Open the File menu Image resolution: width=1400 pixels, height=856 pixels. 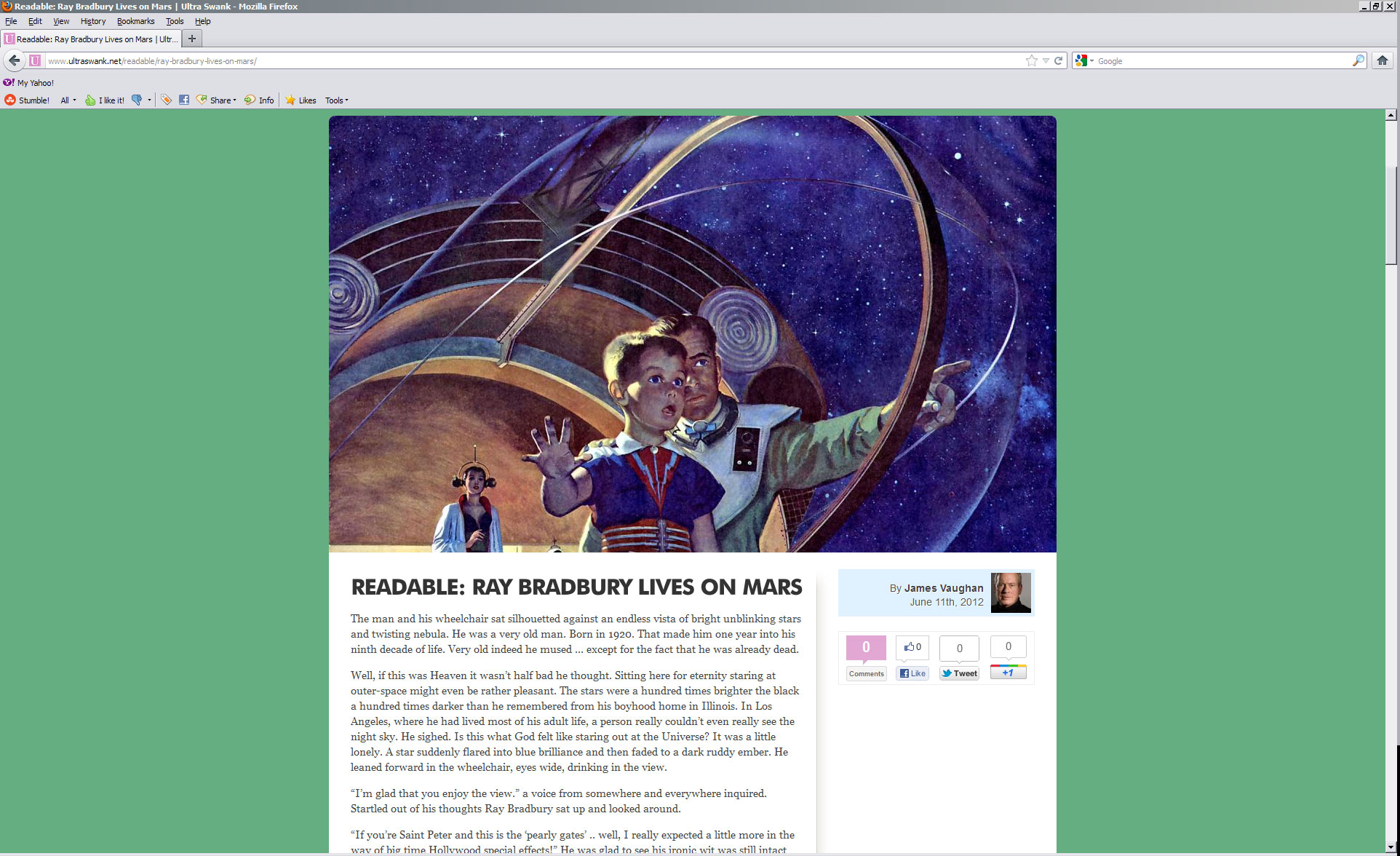pyautogui.click(x=11, y=21)
